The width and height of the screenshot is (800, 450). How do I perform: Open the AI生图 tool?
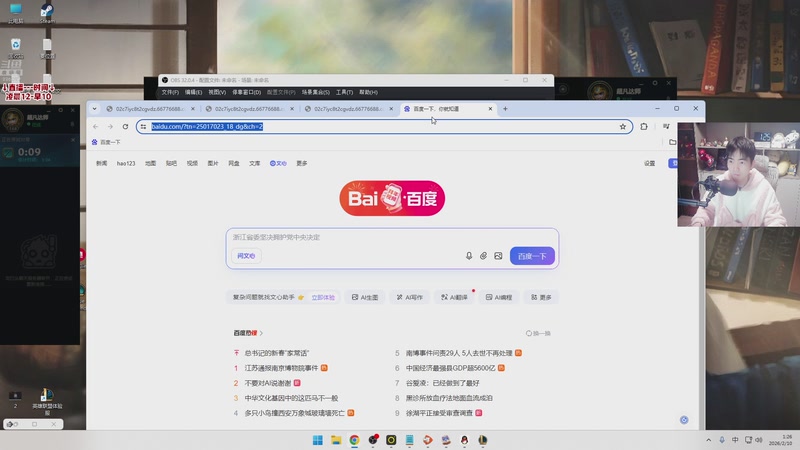[365, 297]
